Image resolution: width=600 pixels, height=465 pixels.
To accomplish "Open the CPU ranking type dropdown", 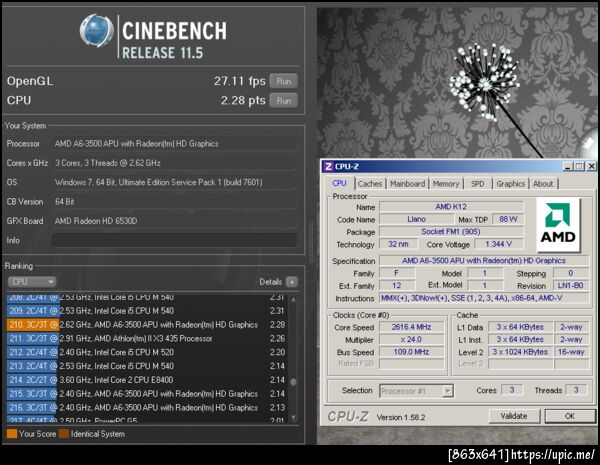I will pos(32,282).
